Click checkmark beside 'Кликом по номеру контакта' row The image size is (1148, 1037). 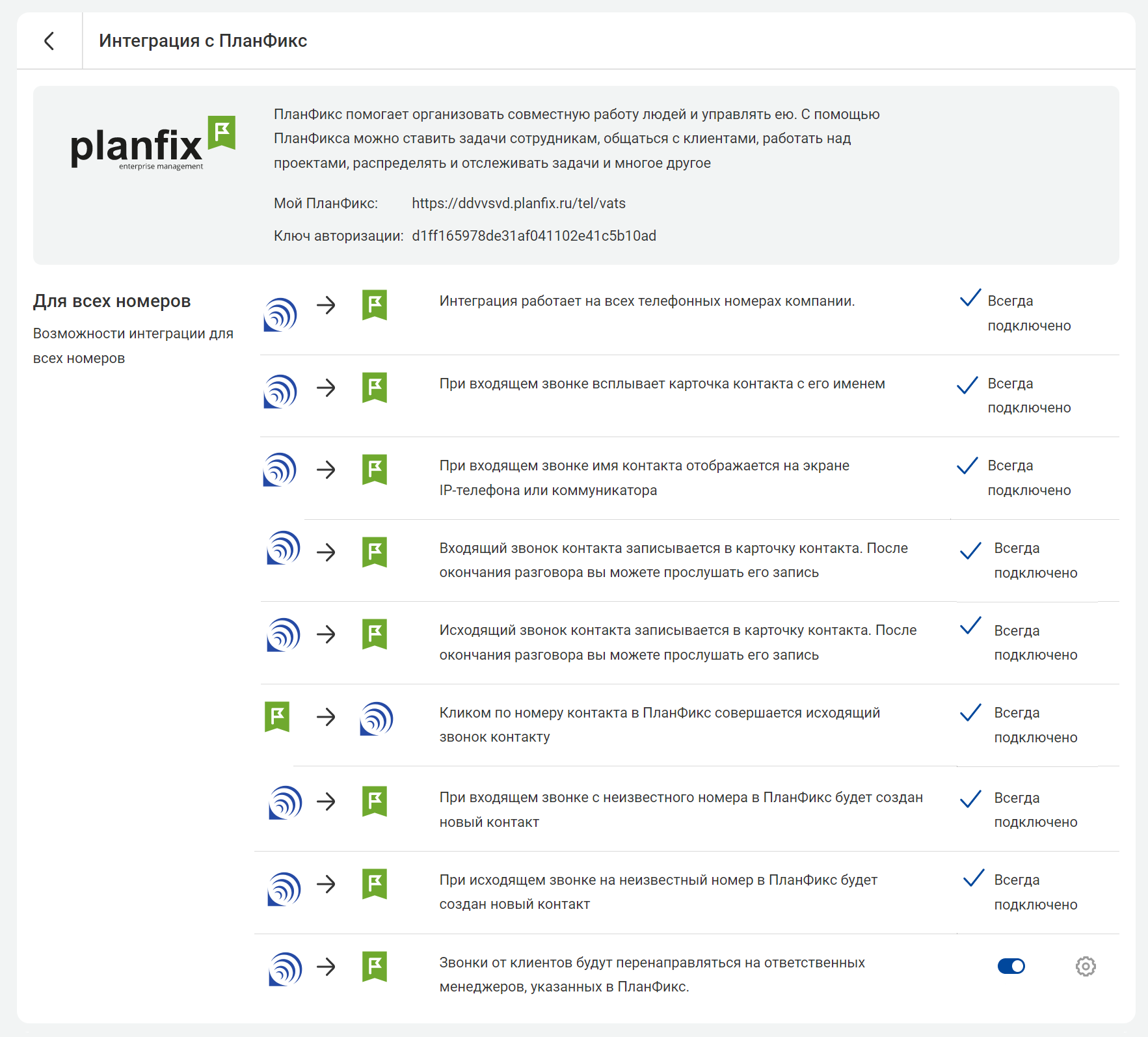click(x=970, y=712)
